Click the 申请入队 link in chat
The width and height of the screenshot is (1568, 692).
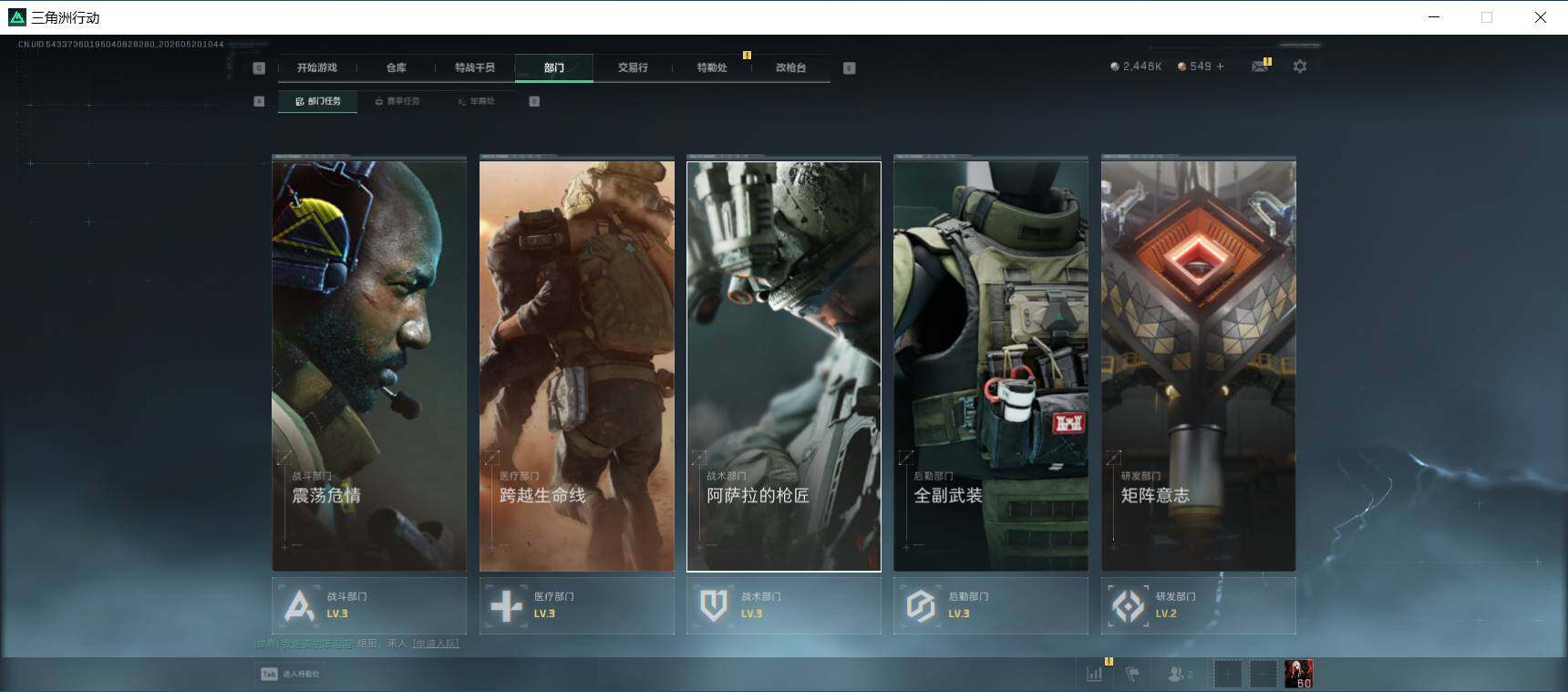pos(436,644)
